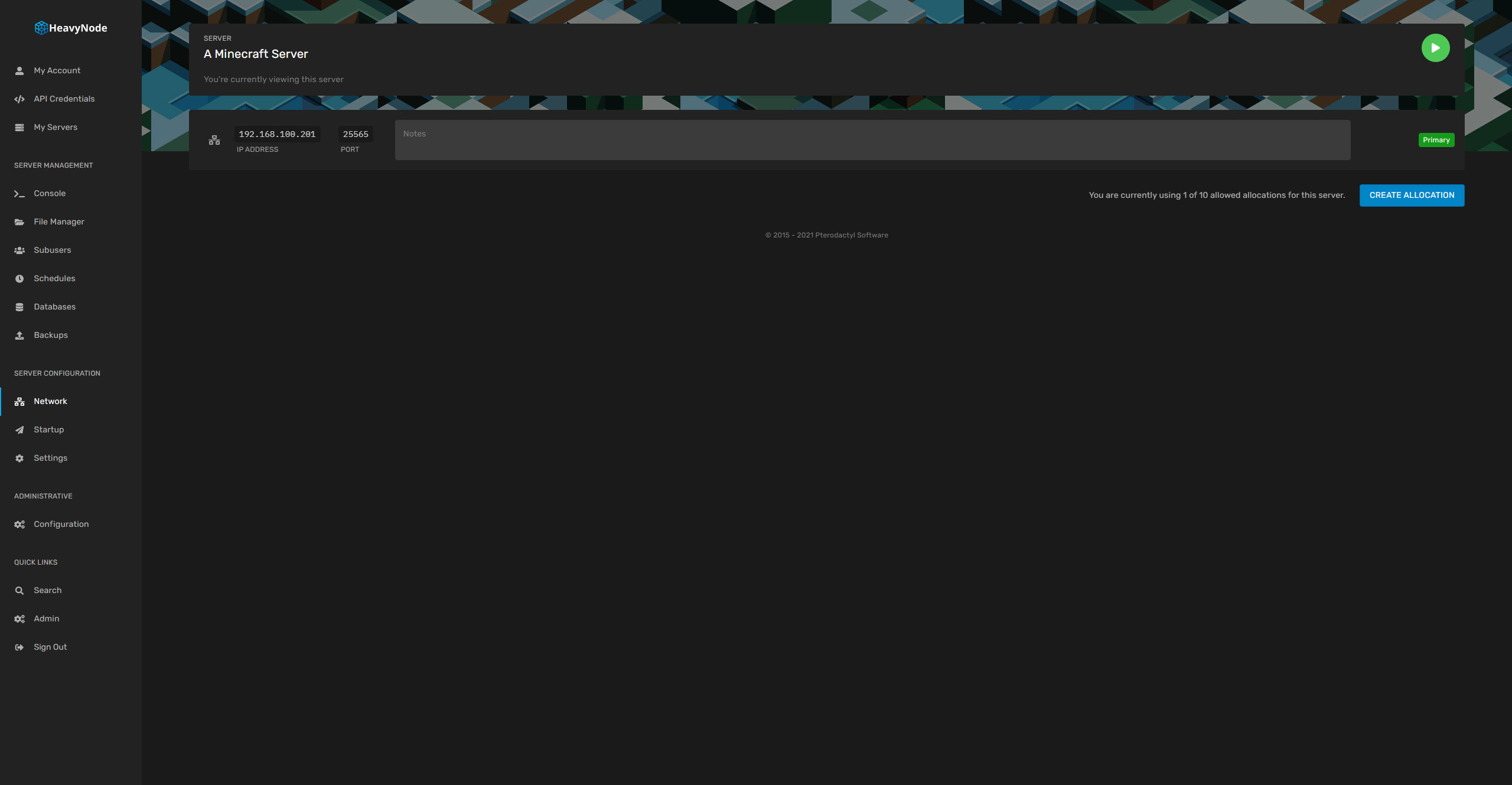Open File Manager section
This screenshot has width=1512, height=785.
(x=59, y=222)
